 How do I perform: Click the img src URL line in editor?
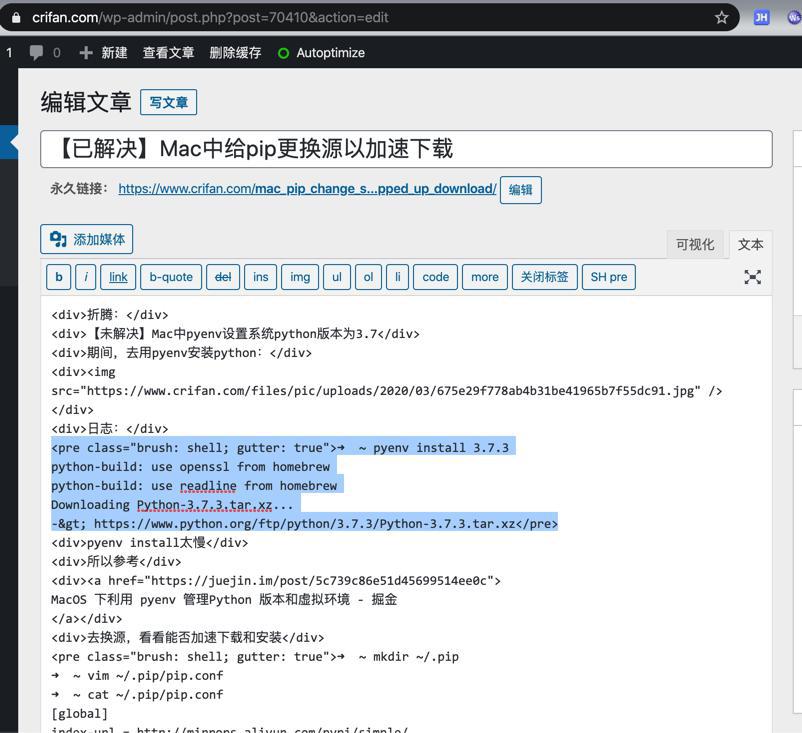pyautogui.click(x=387, y=391)
